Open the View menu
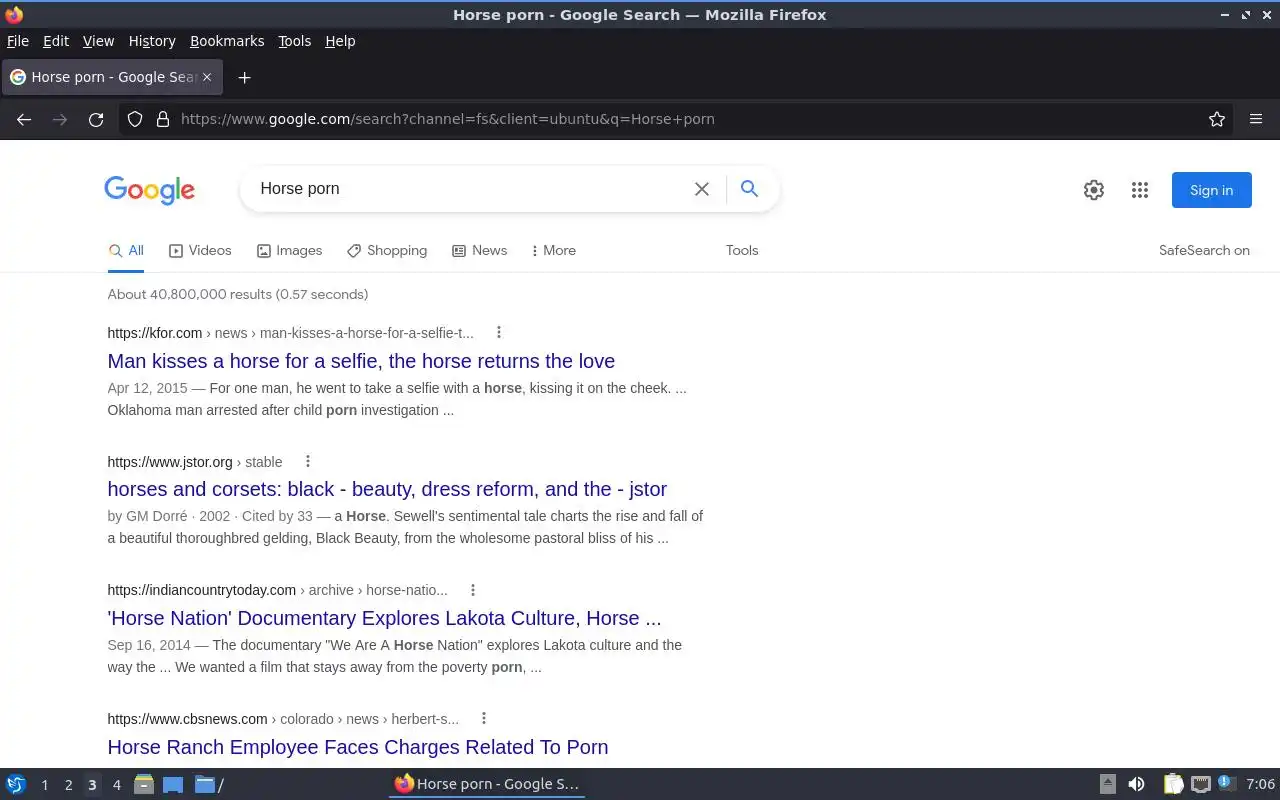 click(x=98, y=41)
